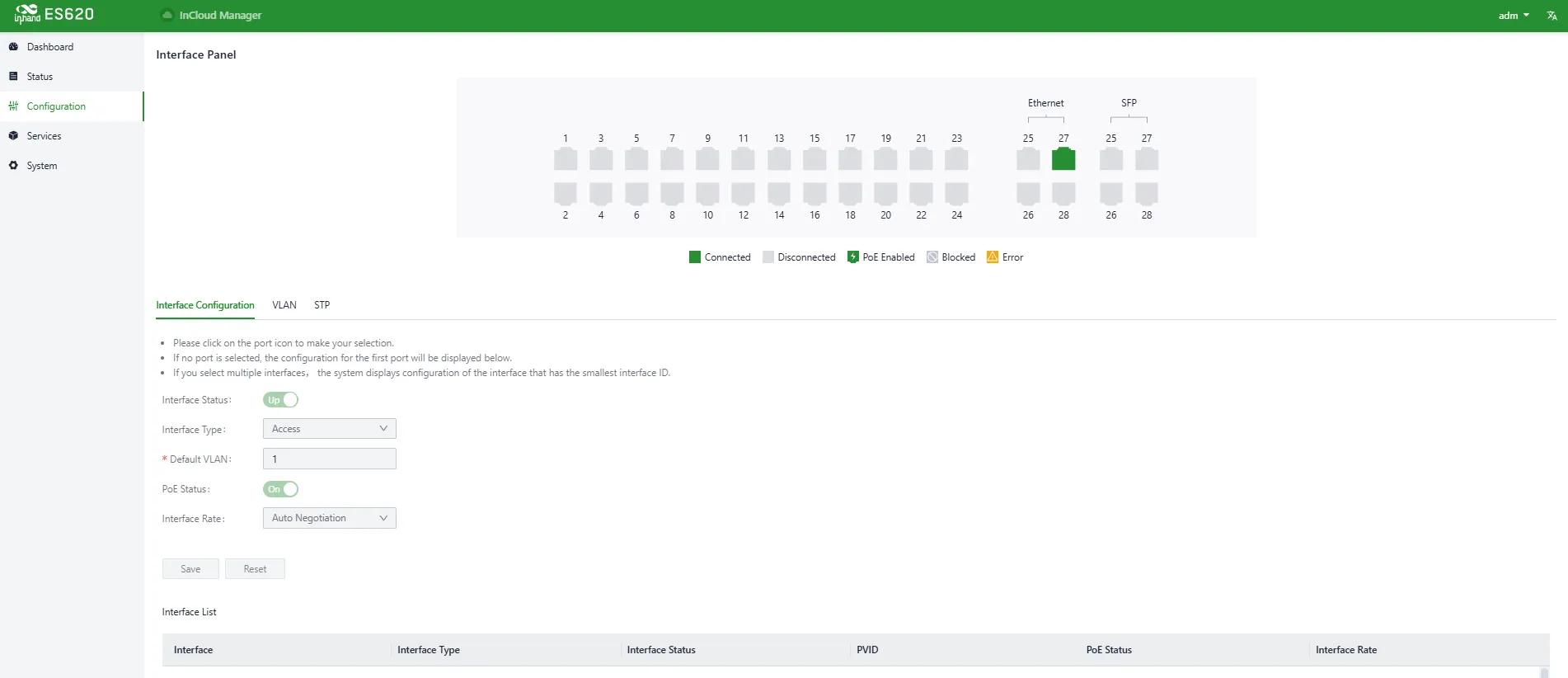This screenshot has width=1568, height=678.
Task: Select Ethernet port 27 (connected, green)
Action: [1063, 159]
